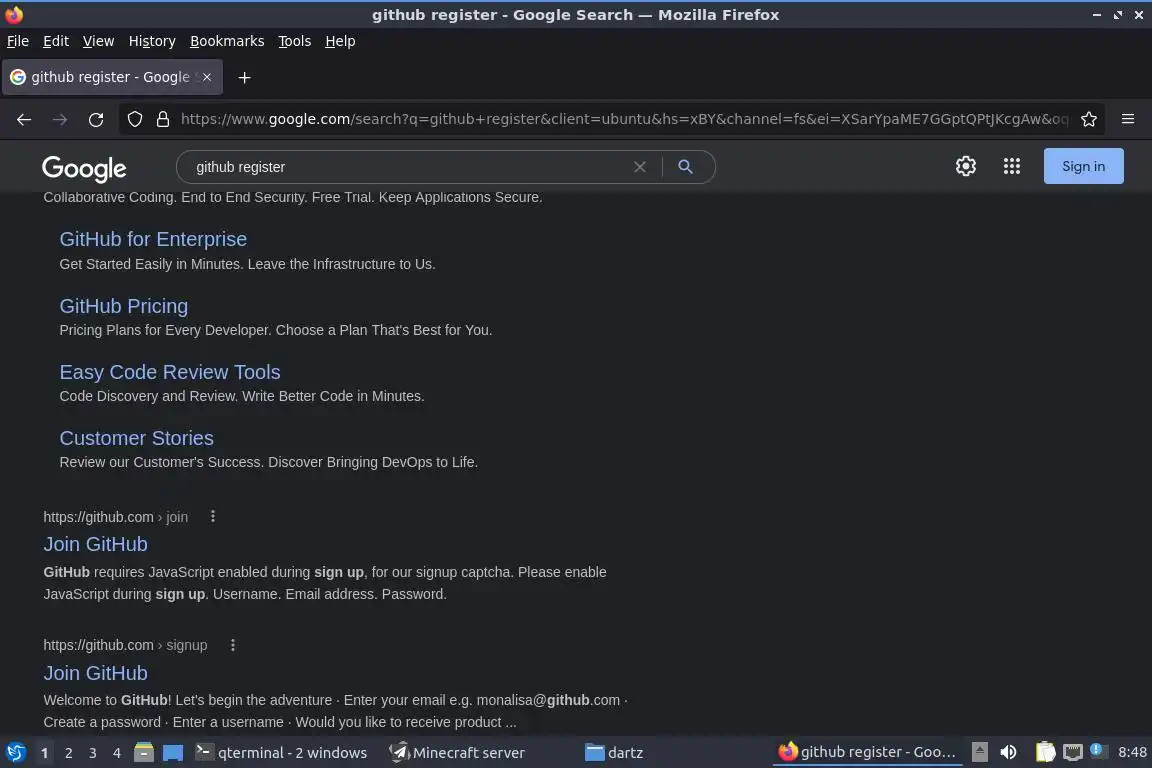
Task: Select the github register - Google tab
Action: [112, 77]
